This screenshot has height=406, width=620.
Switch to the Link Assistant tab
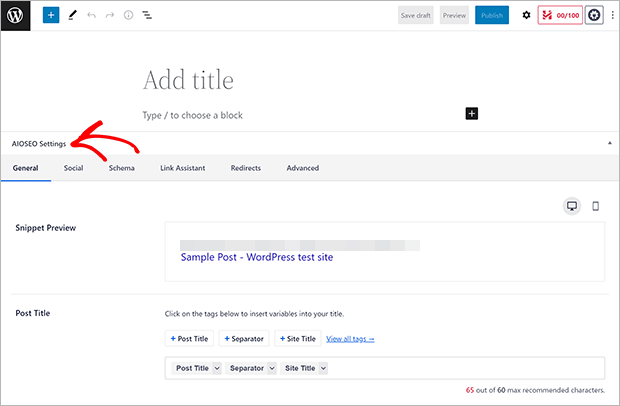pyautogui.click(x=182, y=168)
